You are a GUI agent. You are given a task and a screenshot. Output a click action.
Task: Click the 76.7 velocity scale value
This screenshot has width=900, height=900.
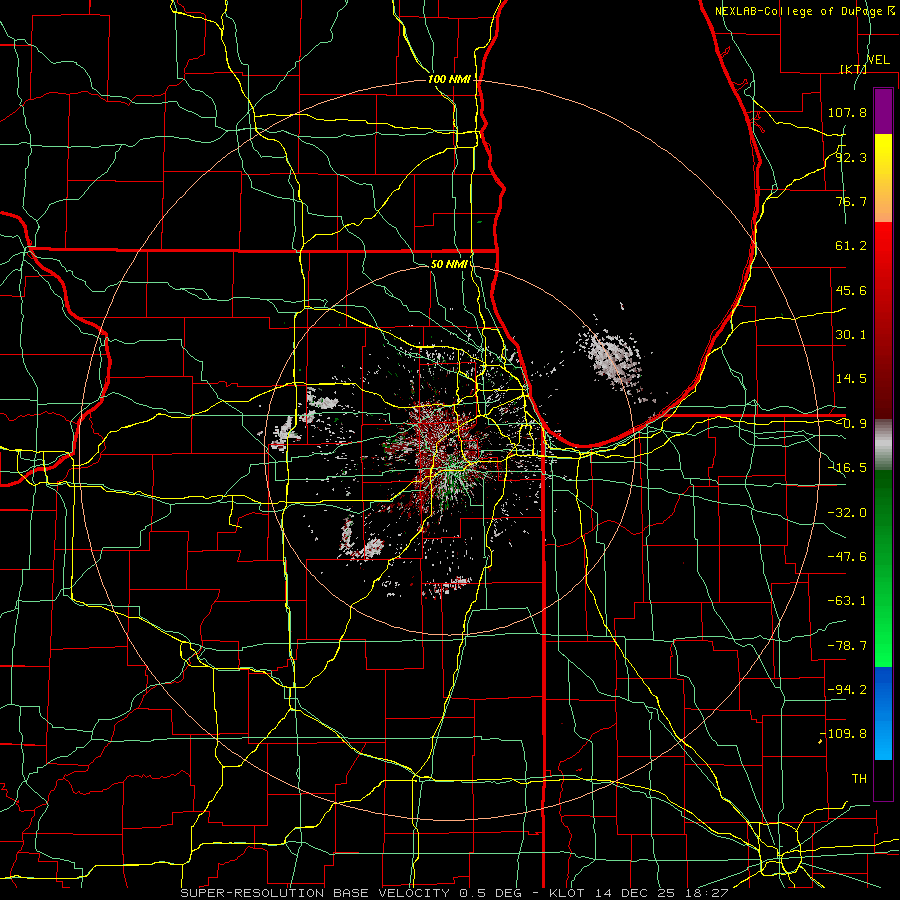[x=851, y=201]
